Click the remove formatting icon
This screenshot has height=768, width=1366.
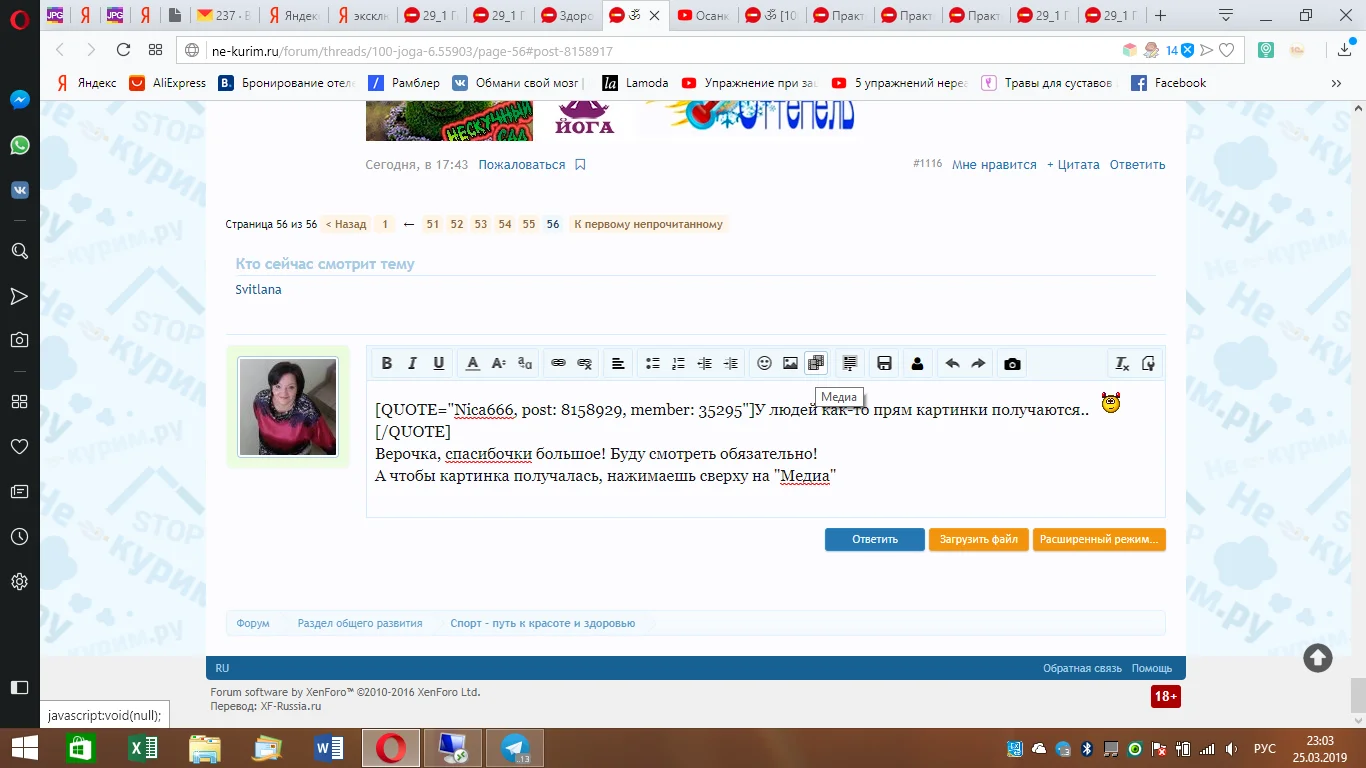click(x=1122, y=364)
